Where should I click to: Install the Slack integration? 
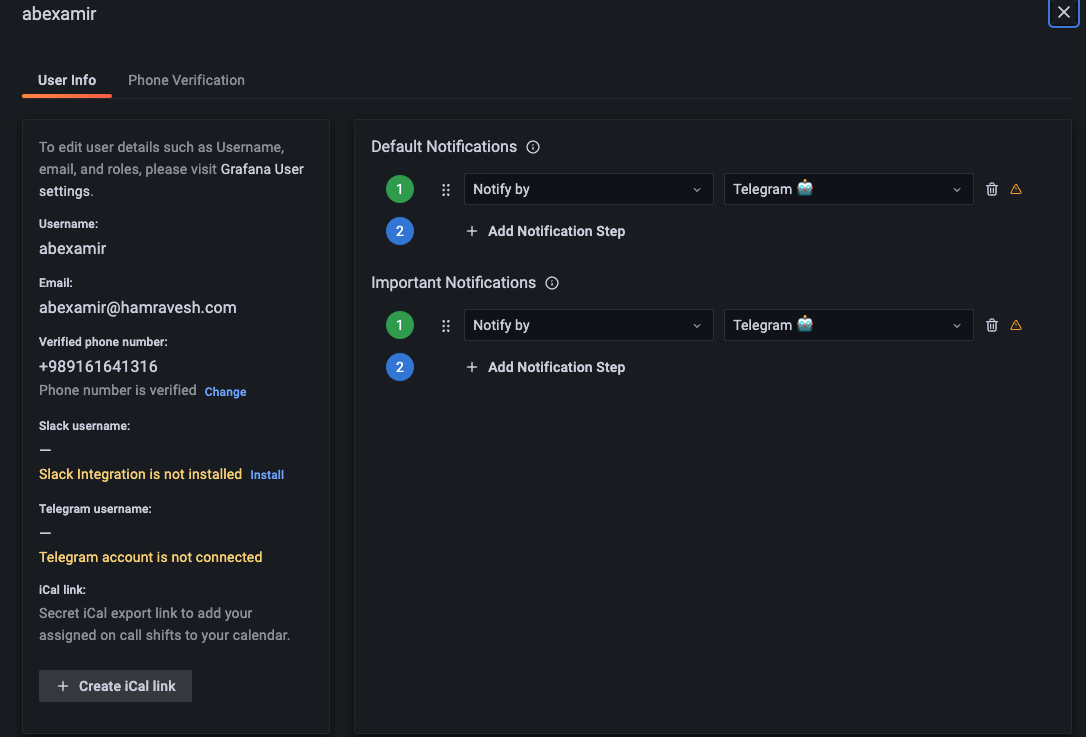[x=266, y=474]
